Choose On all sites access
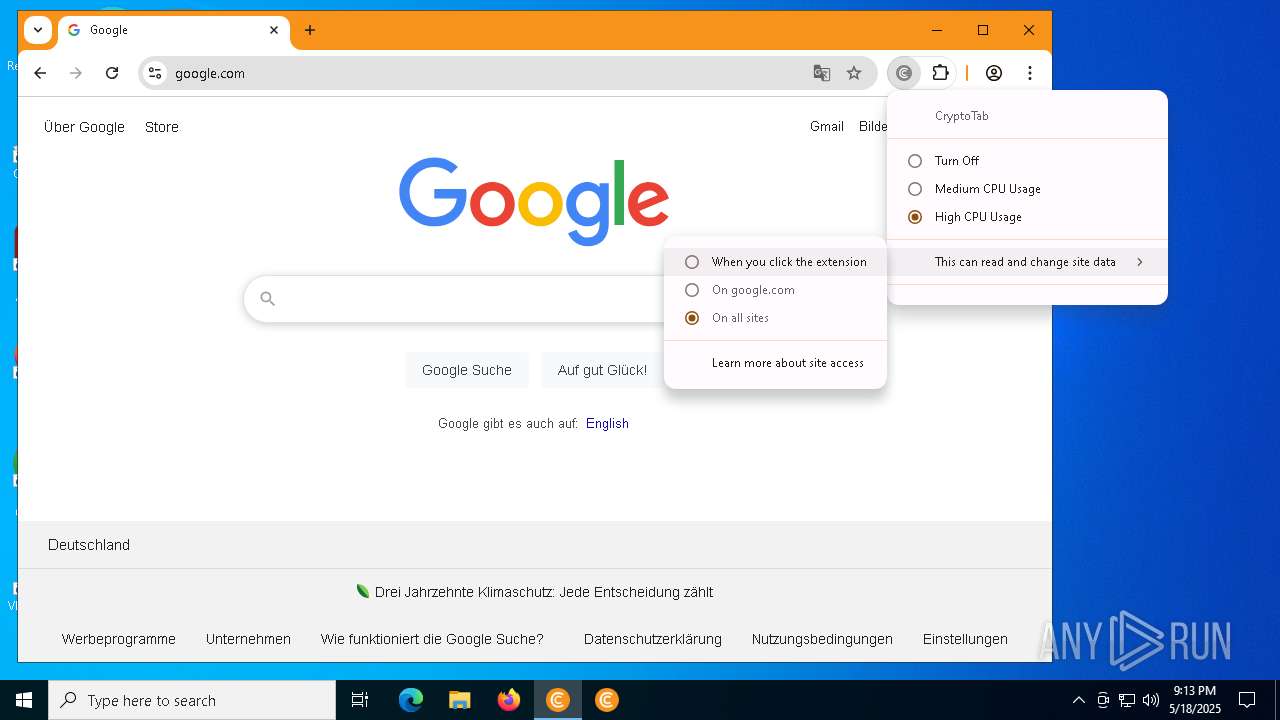 (775, 318)
